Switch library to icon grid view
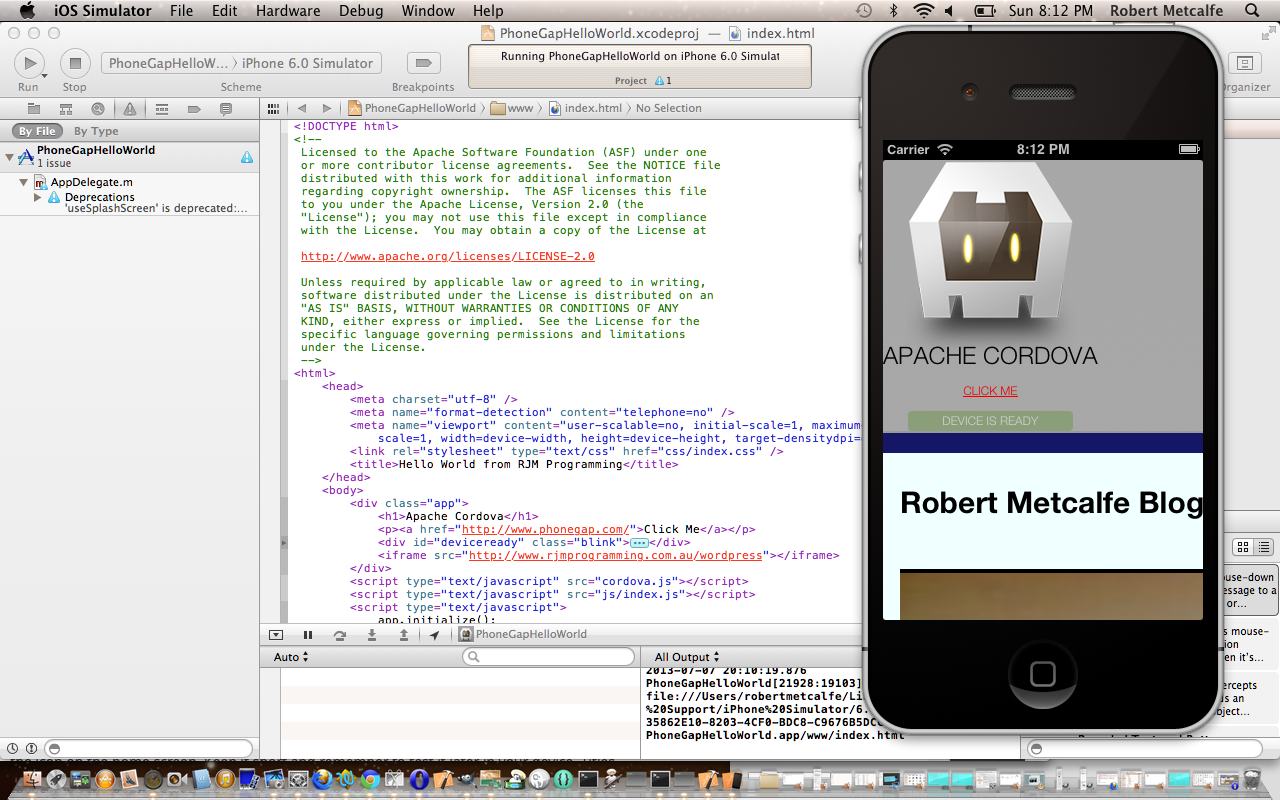Screen dimensions: 1280x800 pyautogui.click(x=1243, y=547)
